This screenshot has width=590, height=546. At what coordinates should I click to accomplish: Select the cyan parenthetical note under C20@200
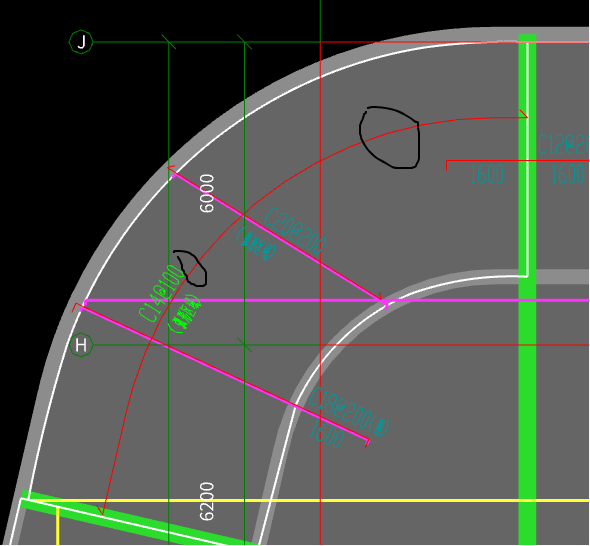[256, 244]
